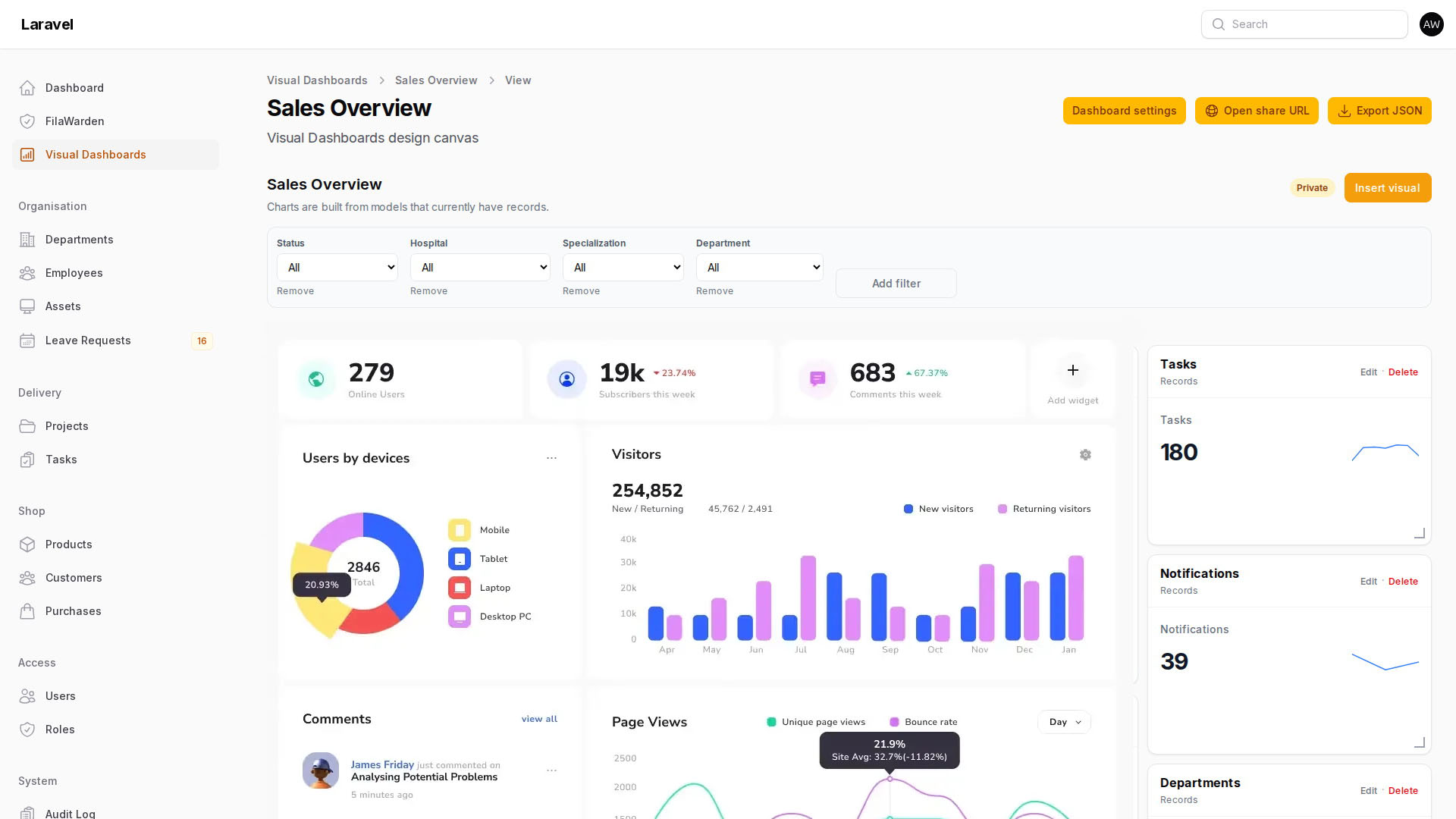Toggle Unique page views legend series
This screenshot has height=819, width=1456.
point(816,722)
